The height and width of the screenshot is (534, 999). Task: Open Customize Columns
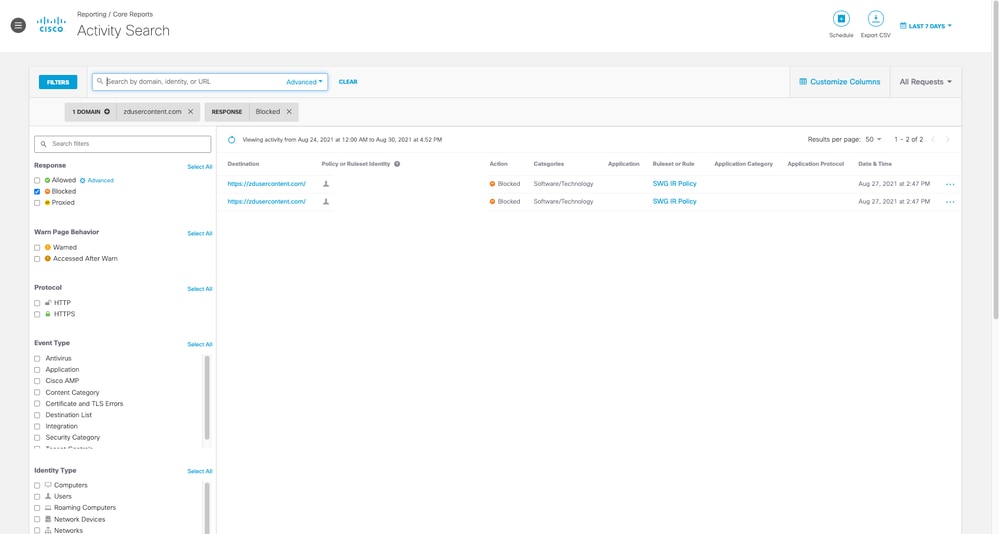[x=840, y=82]
